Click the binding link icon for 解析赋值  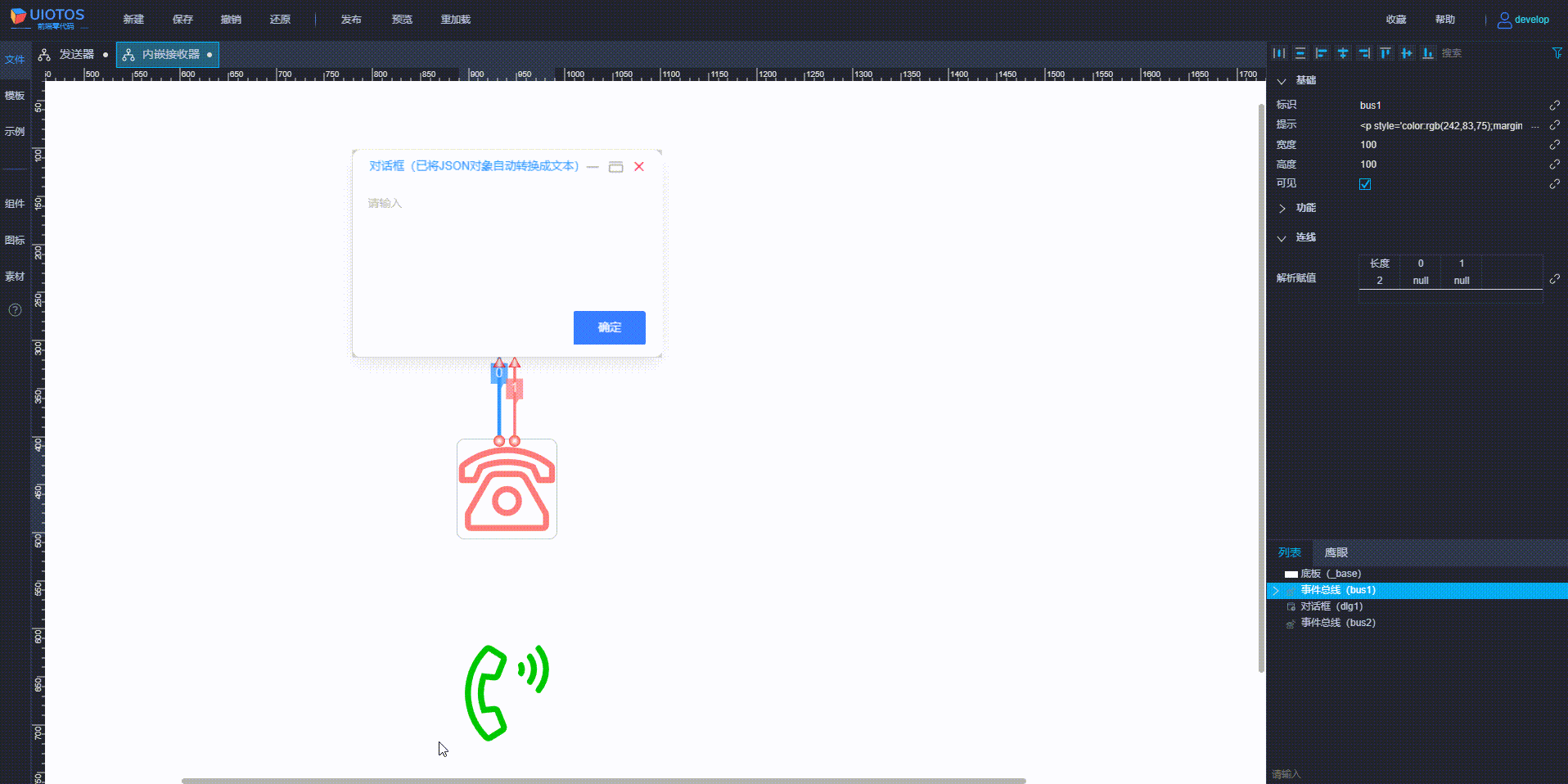click(x=1554, y=279)
